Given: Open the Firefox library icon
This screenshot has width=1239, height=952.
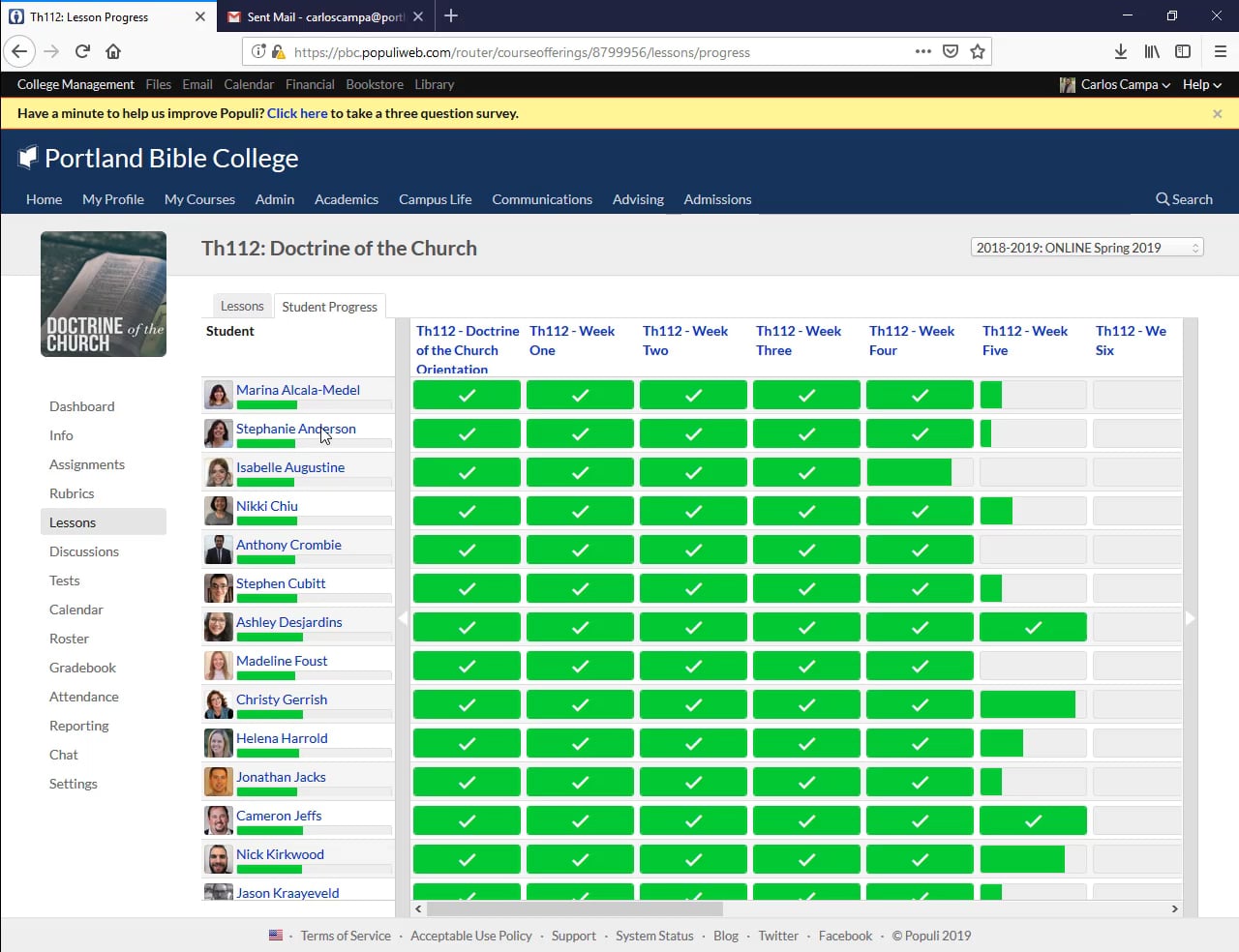Looking at the screenshot, I should (x=1152, y=51).
